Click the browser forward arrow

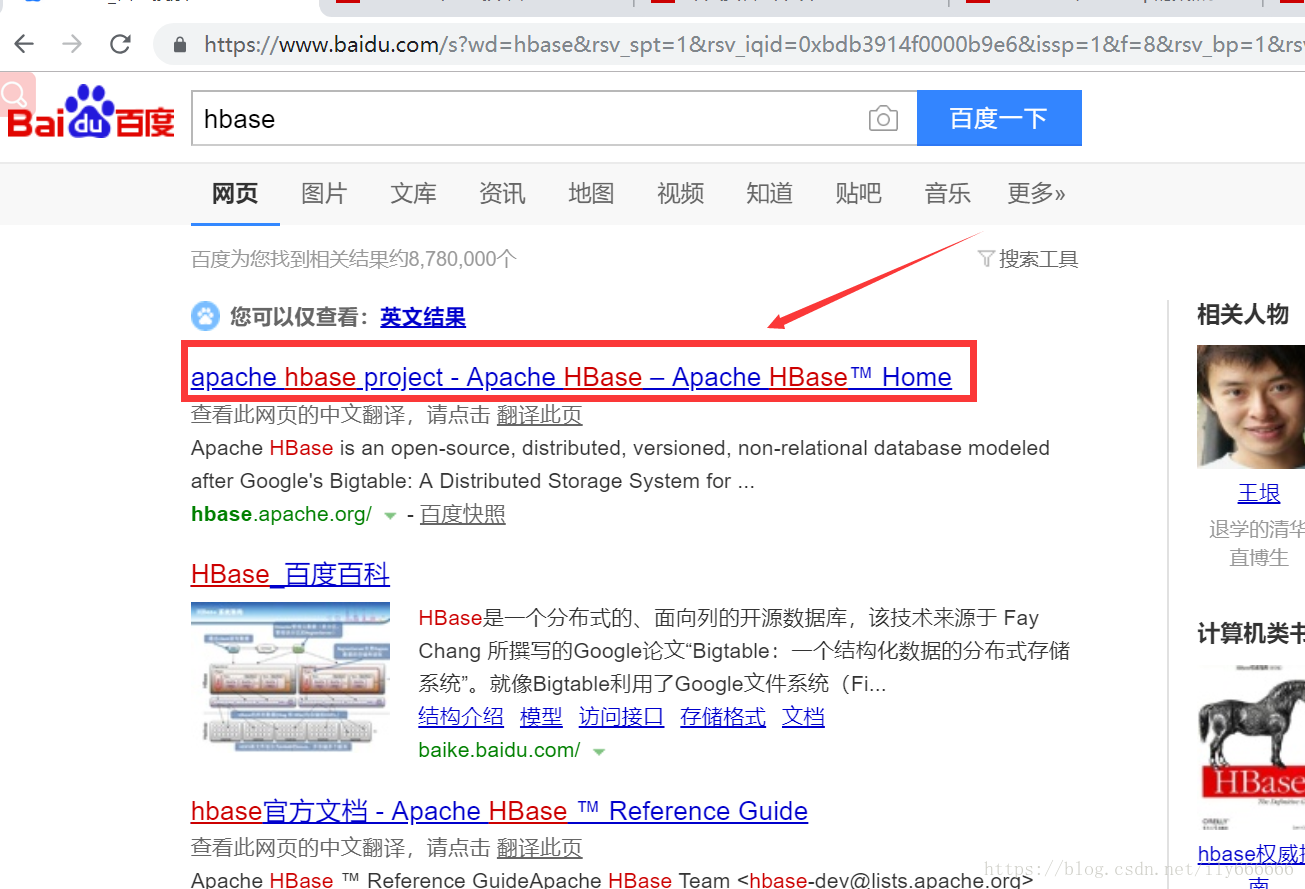point(72,44)
